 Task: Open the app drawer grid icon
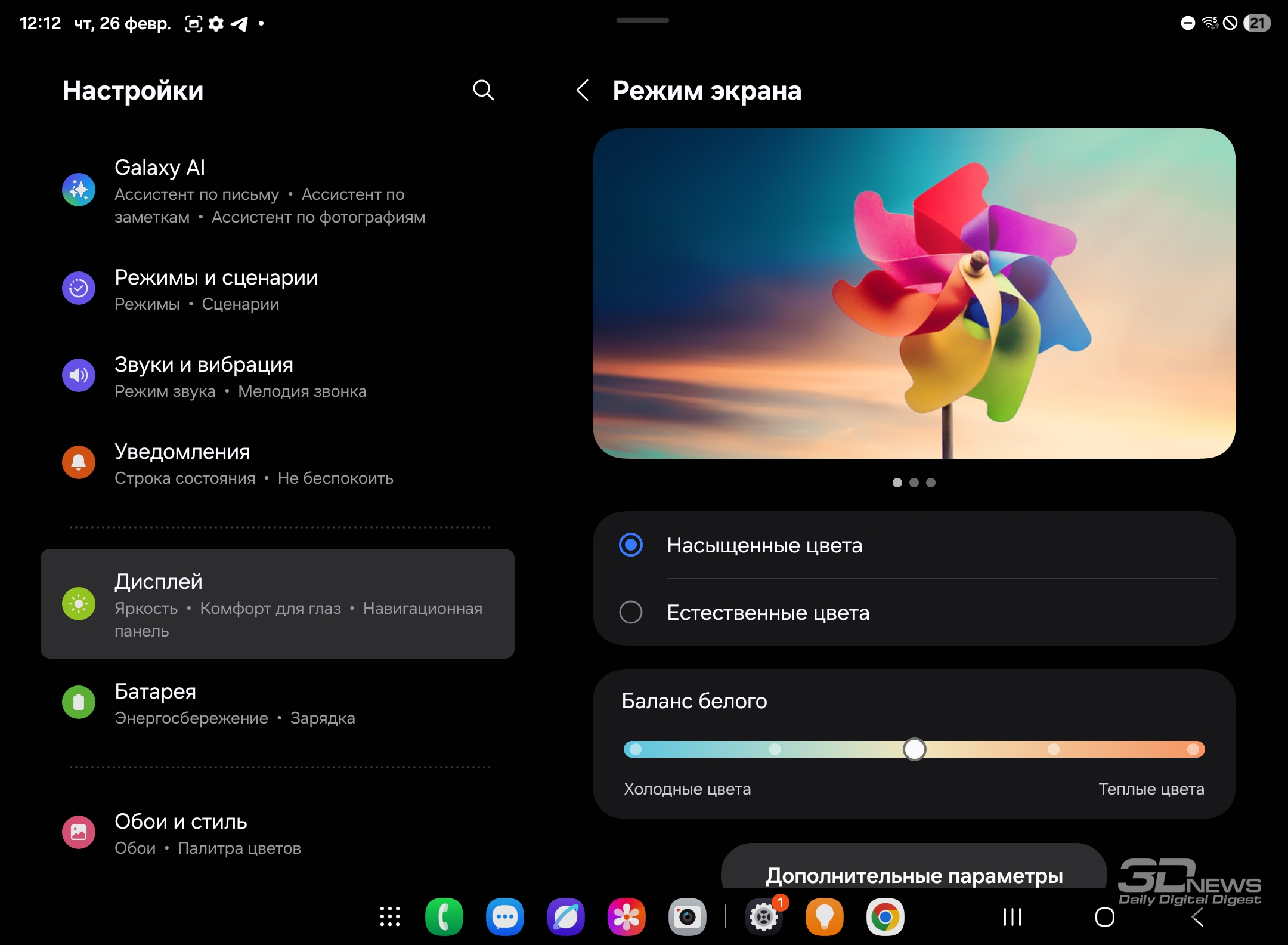(x=390, y=917)
